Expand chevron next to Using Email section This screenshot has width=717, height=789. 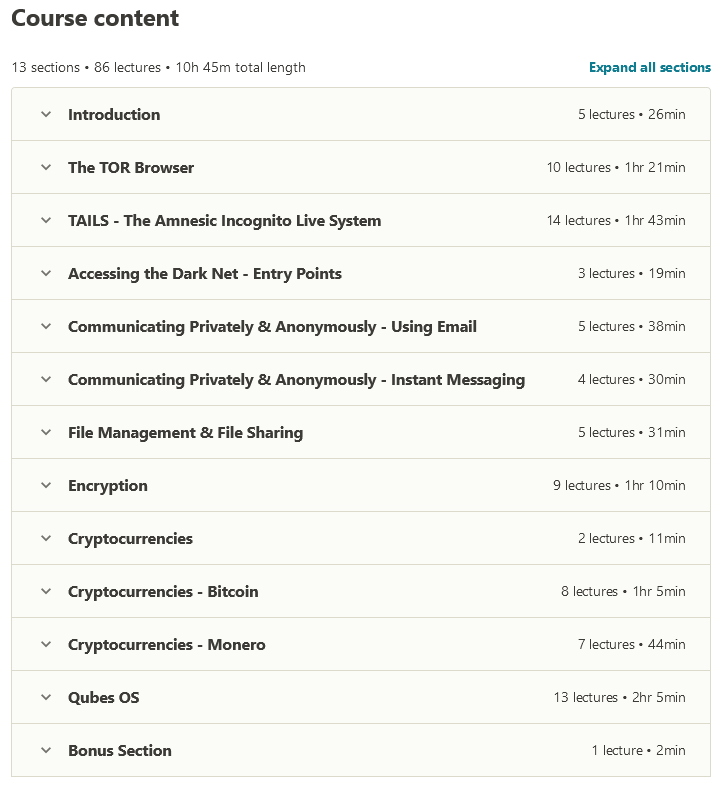(x=45, y=327)
